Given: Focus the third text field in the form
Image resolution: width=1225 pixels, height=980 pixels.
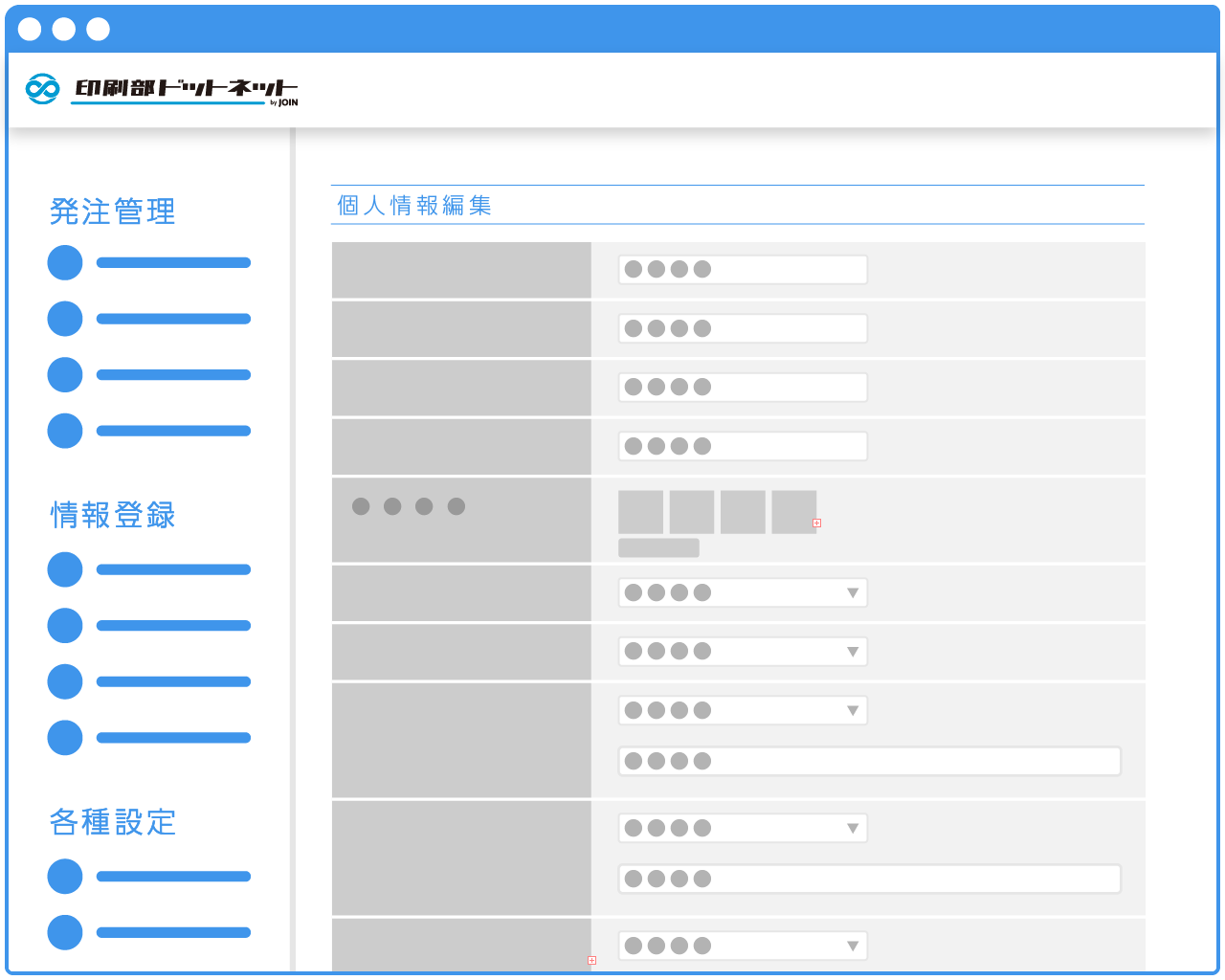Looking at the screenshot, I should [x=743, y=387].
